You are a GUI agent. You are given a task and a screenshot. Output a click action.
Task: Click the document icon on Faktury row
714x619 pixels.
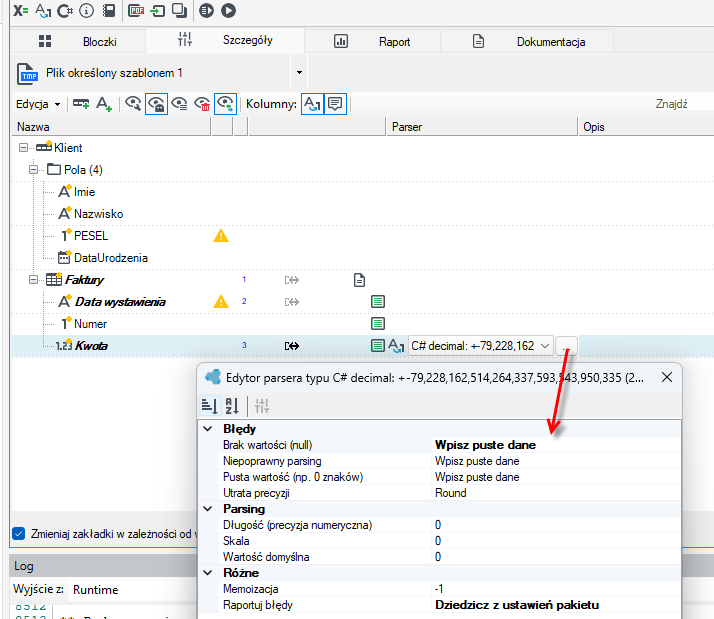pyautogui.click(x=359, y=280)
